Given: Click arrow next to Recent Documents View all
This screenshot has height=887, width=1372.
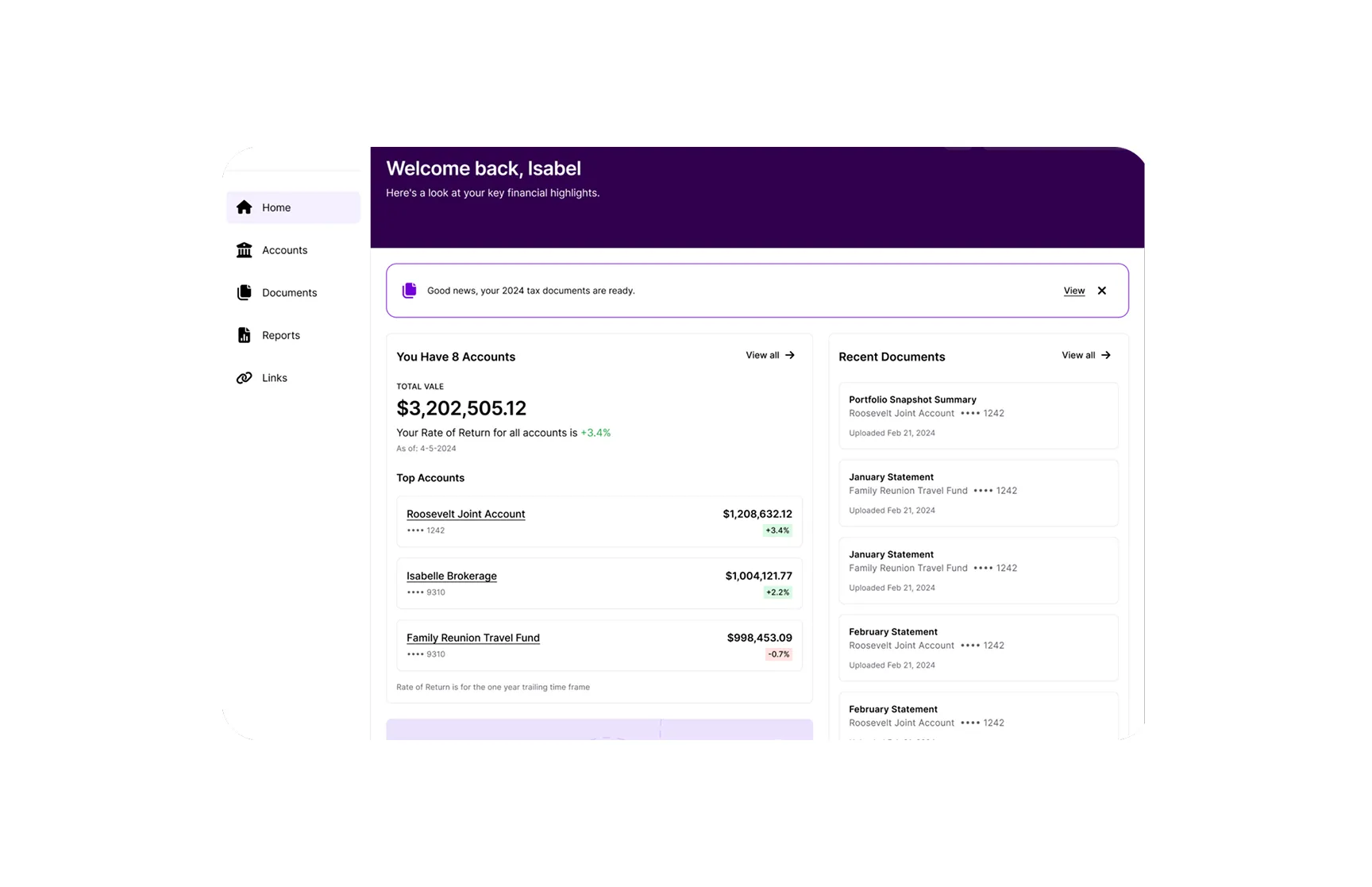Looking at the screenshot, I should 1106,355.
